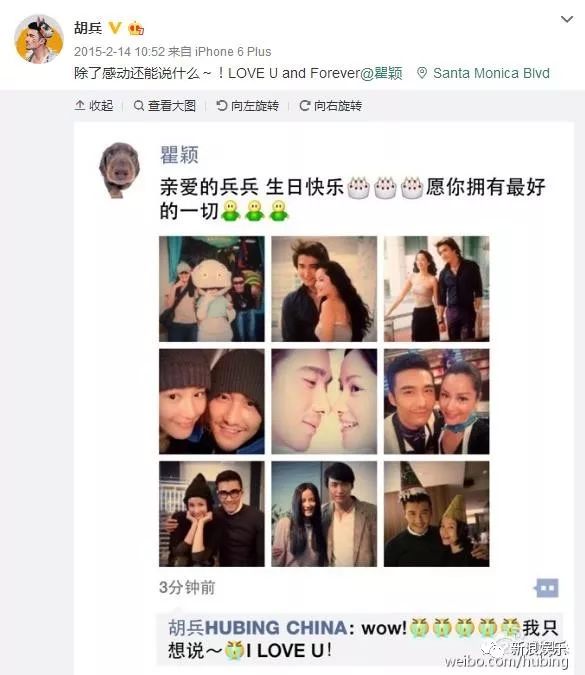
Task: Rotate image left with 向左旋转
Action: pyautogui.click(x=248, y=105)
